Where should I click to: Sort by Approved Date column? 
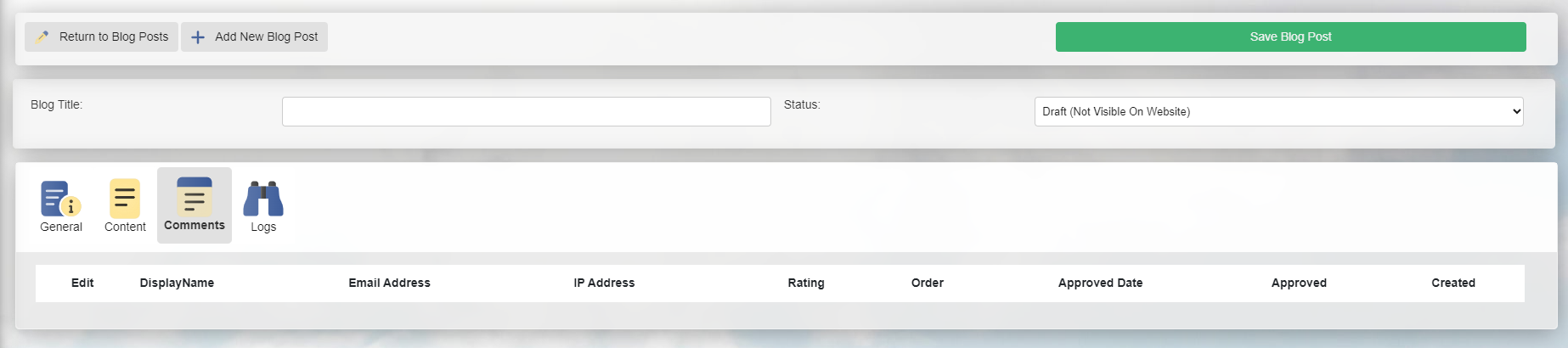pos(1100,283)
